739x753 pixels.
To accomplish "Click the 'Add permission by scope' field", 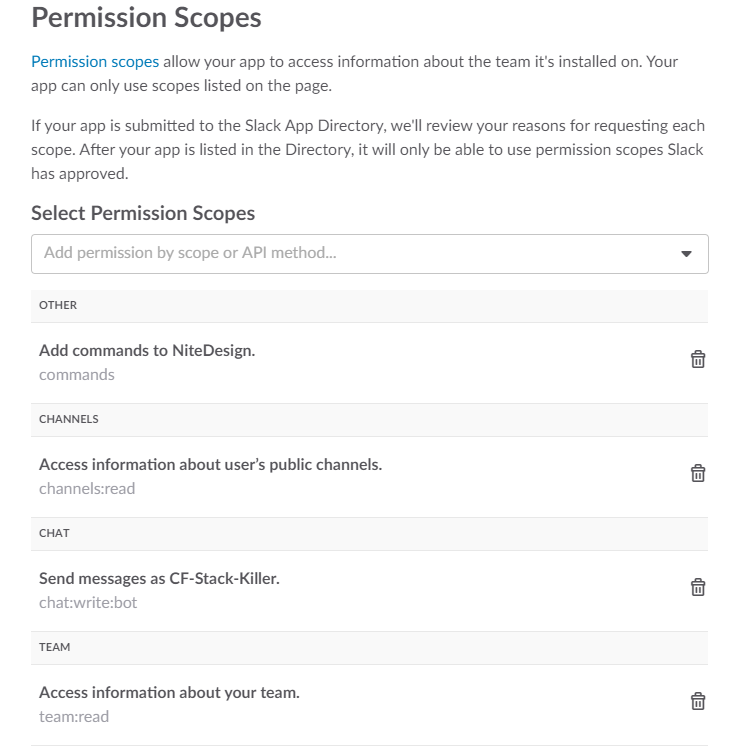I will (350, 254).
